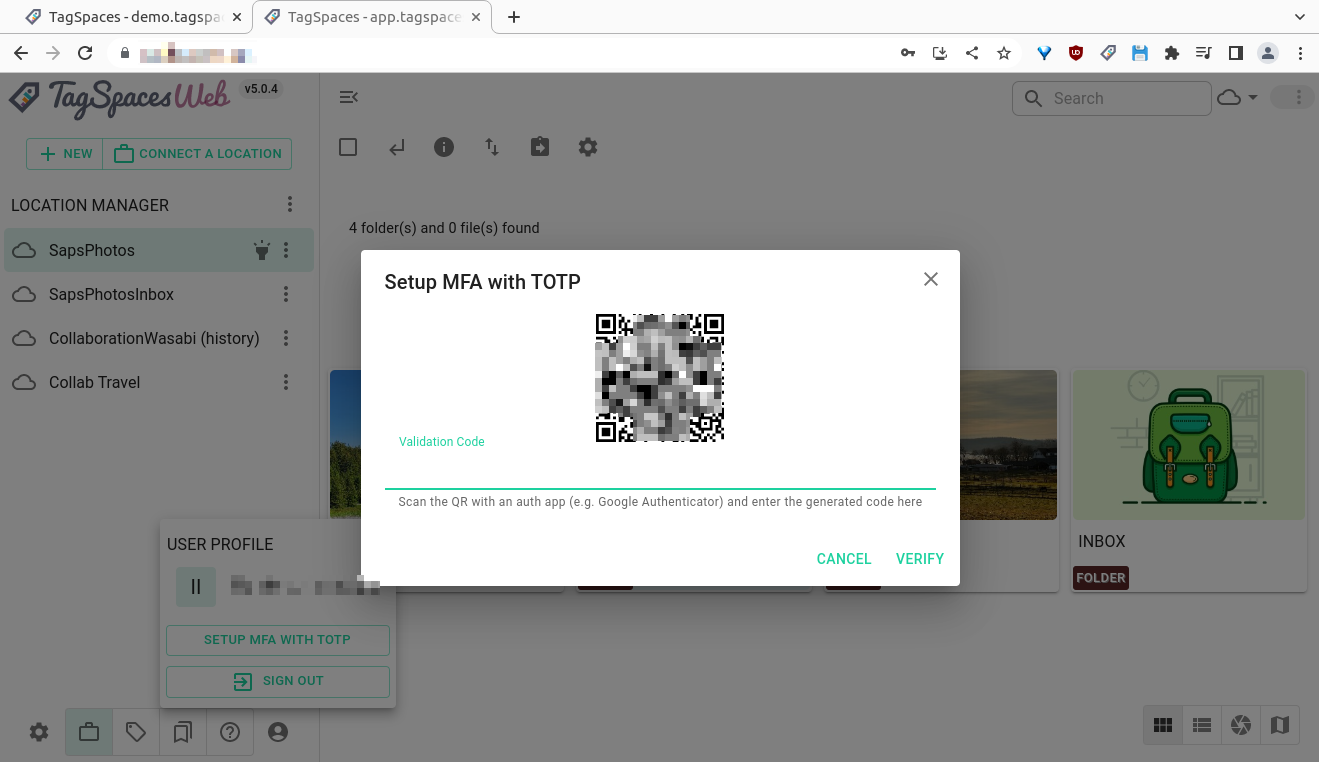Open Location Manager overflow menu

point(289,204)
